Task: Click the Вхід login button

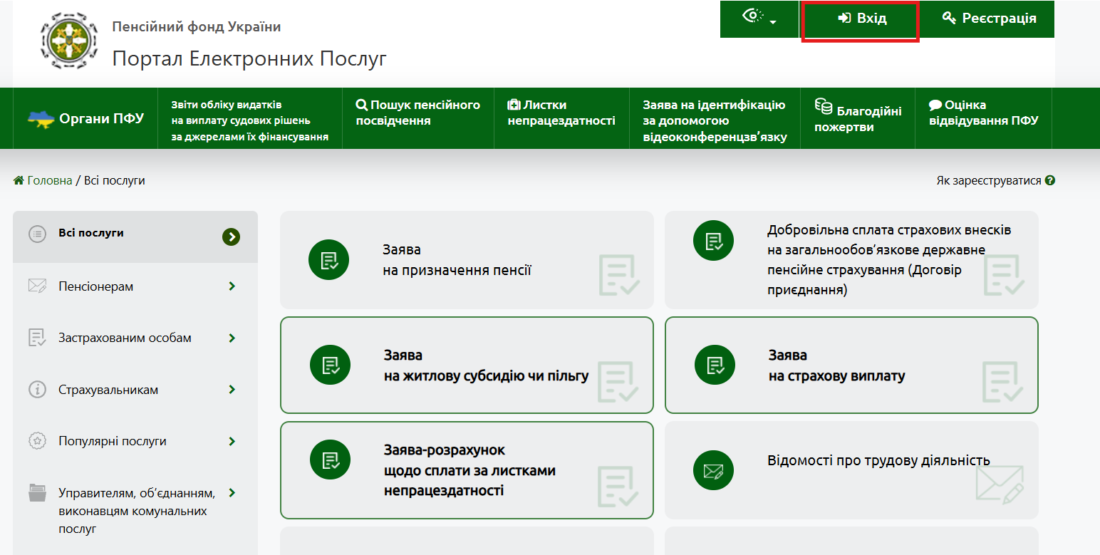Action: (861, 18)
